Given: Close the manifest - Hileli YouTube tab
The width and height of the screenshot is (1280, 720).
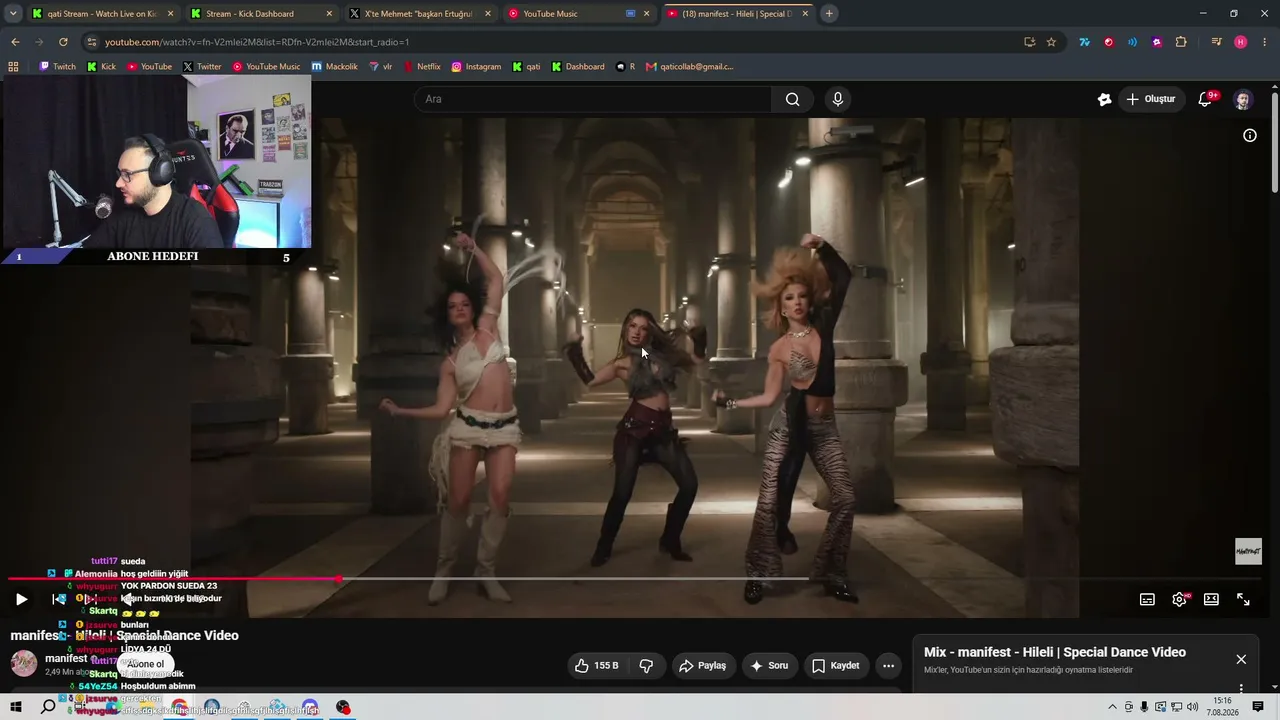Looking at the screenshot, I should point(805,14).
